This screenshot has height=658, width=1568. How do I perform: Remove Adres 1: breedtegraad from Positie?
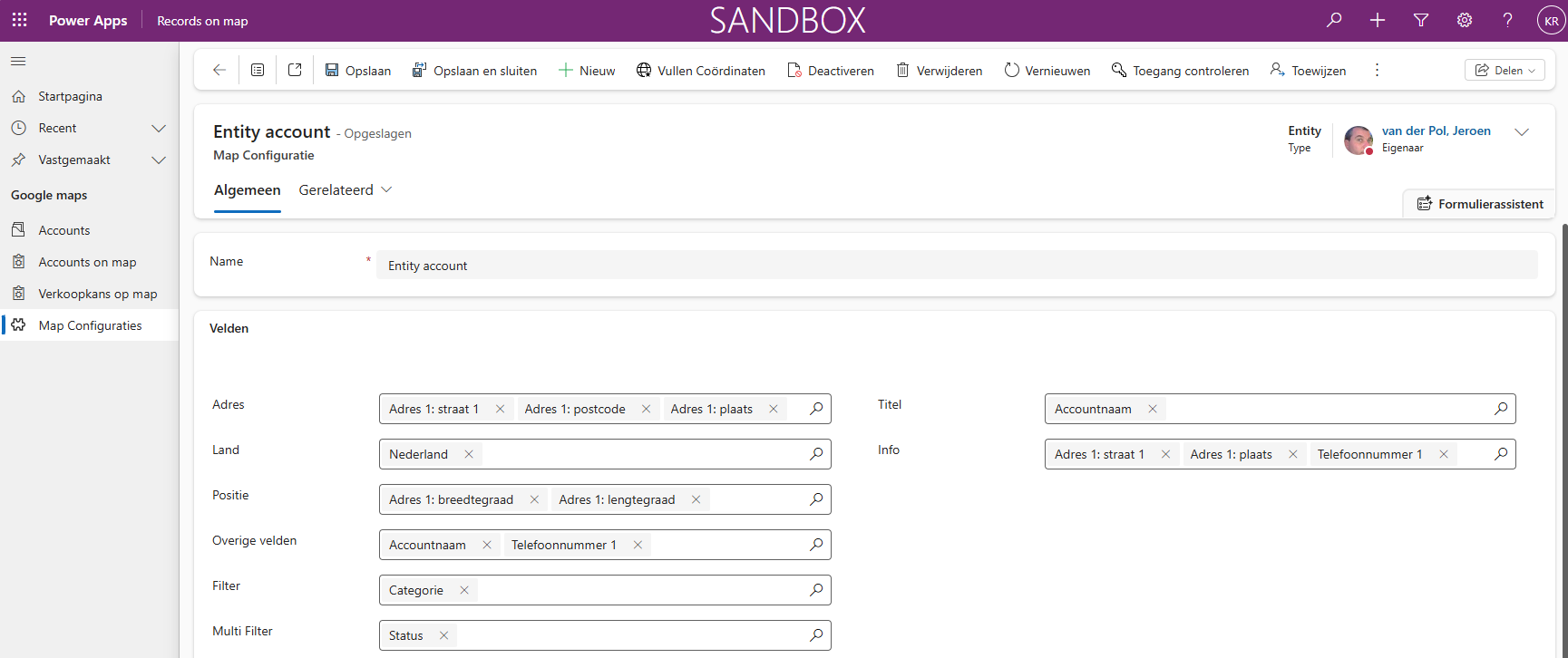click(534, 499)
